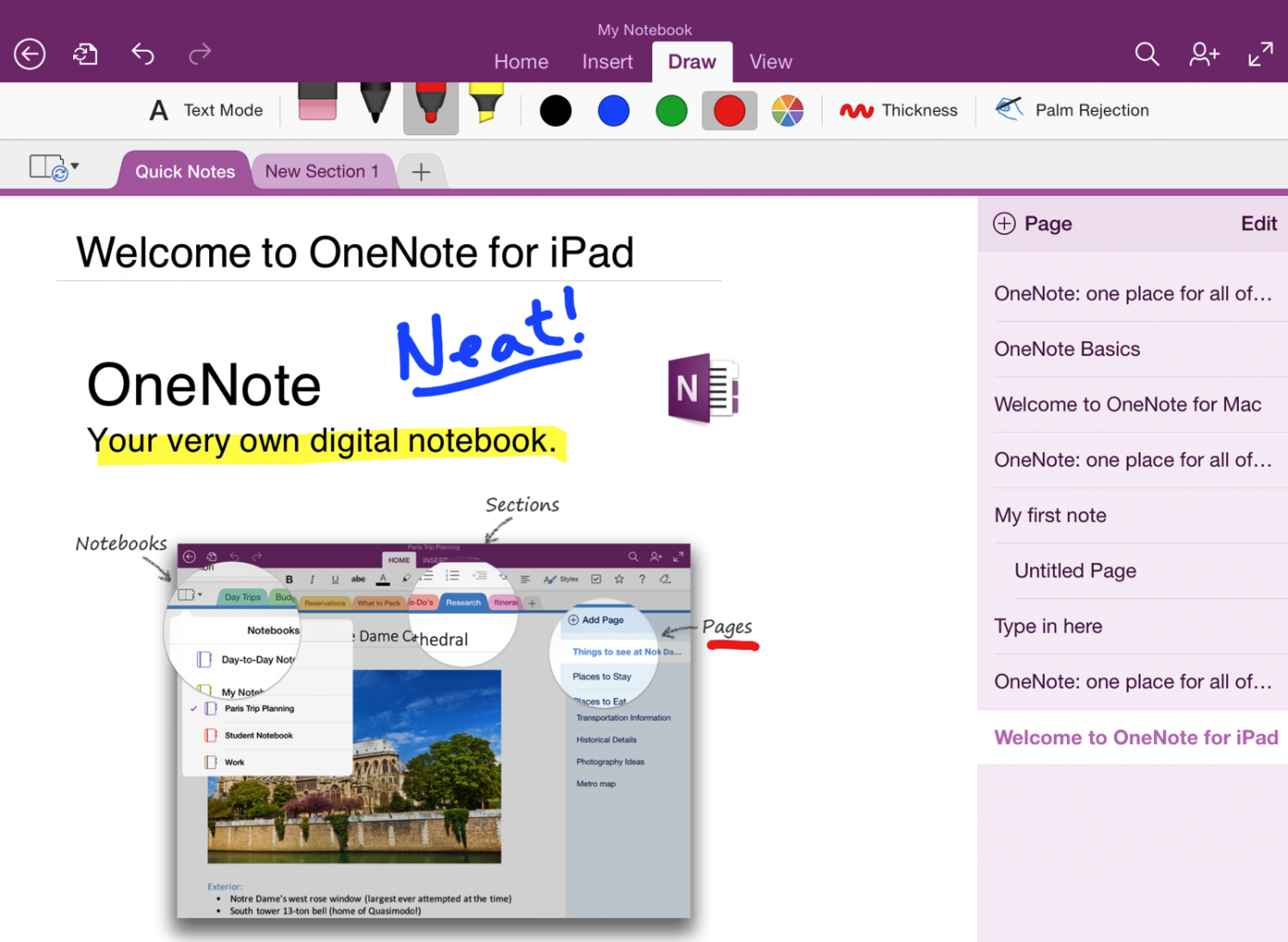The height and width of the screenshot is (942, 1288).
Task: Switch to Text Mode
Action: pos(205,110)
